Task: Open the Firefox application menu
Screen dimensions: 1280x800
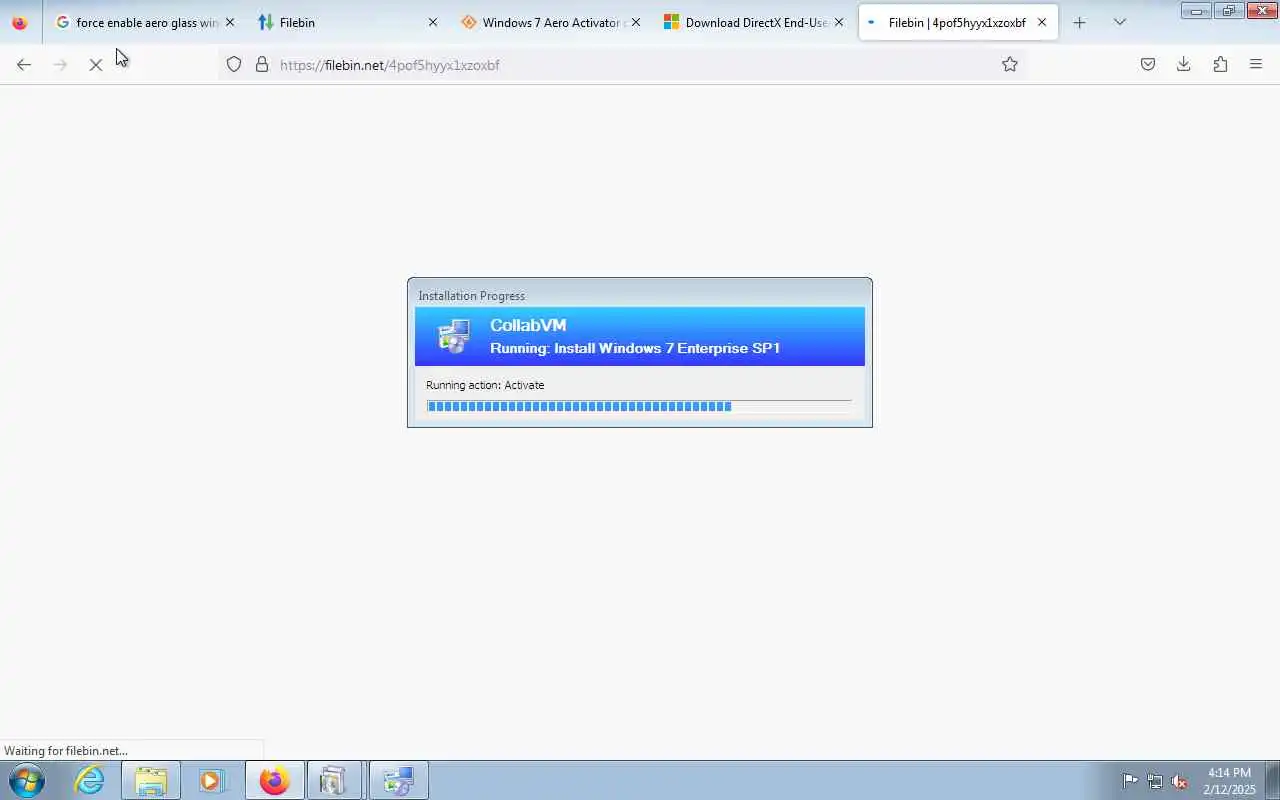Action: 1256,65
